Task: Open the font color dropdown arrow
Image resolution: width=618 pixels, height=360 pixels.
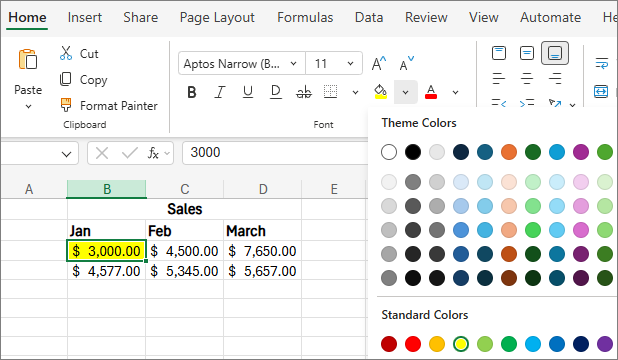Action: (x=455, y=93)
